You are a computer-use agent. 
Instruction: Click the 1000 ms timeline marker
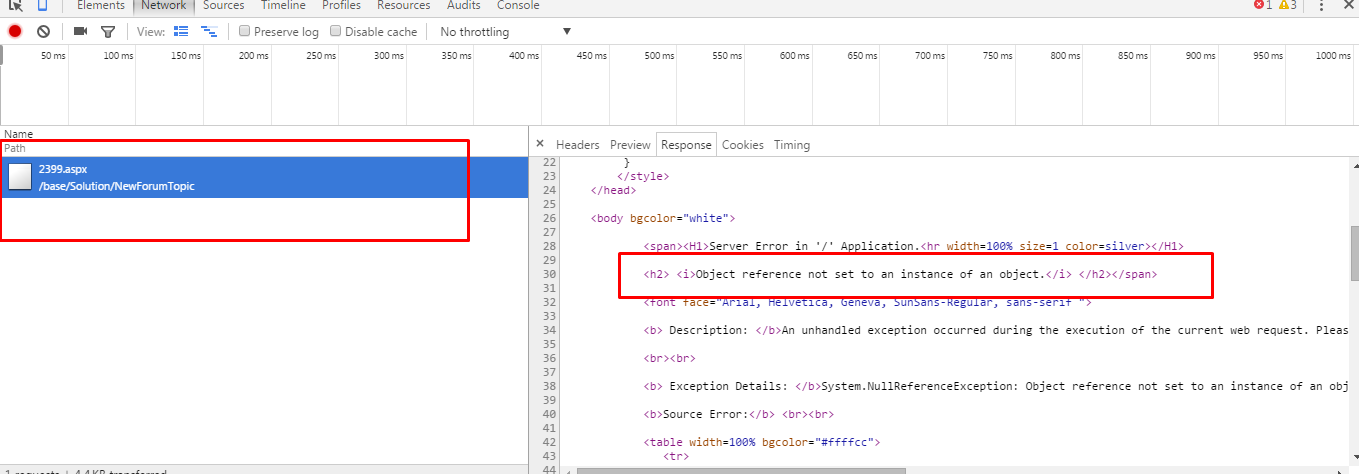(1333, 56)
